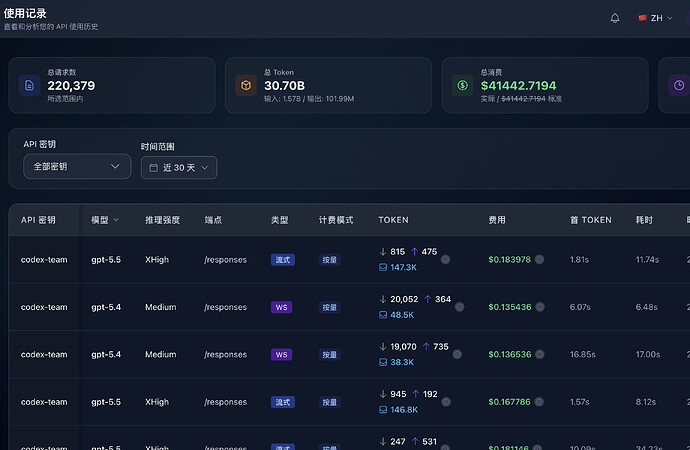Click the cost value $0.136536
The height and width of the screenshot is (450, 690).
coord(510,355)
